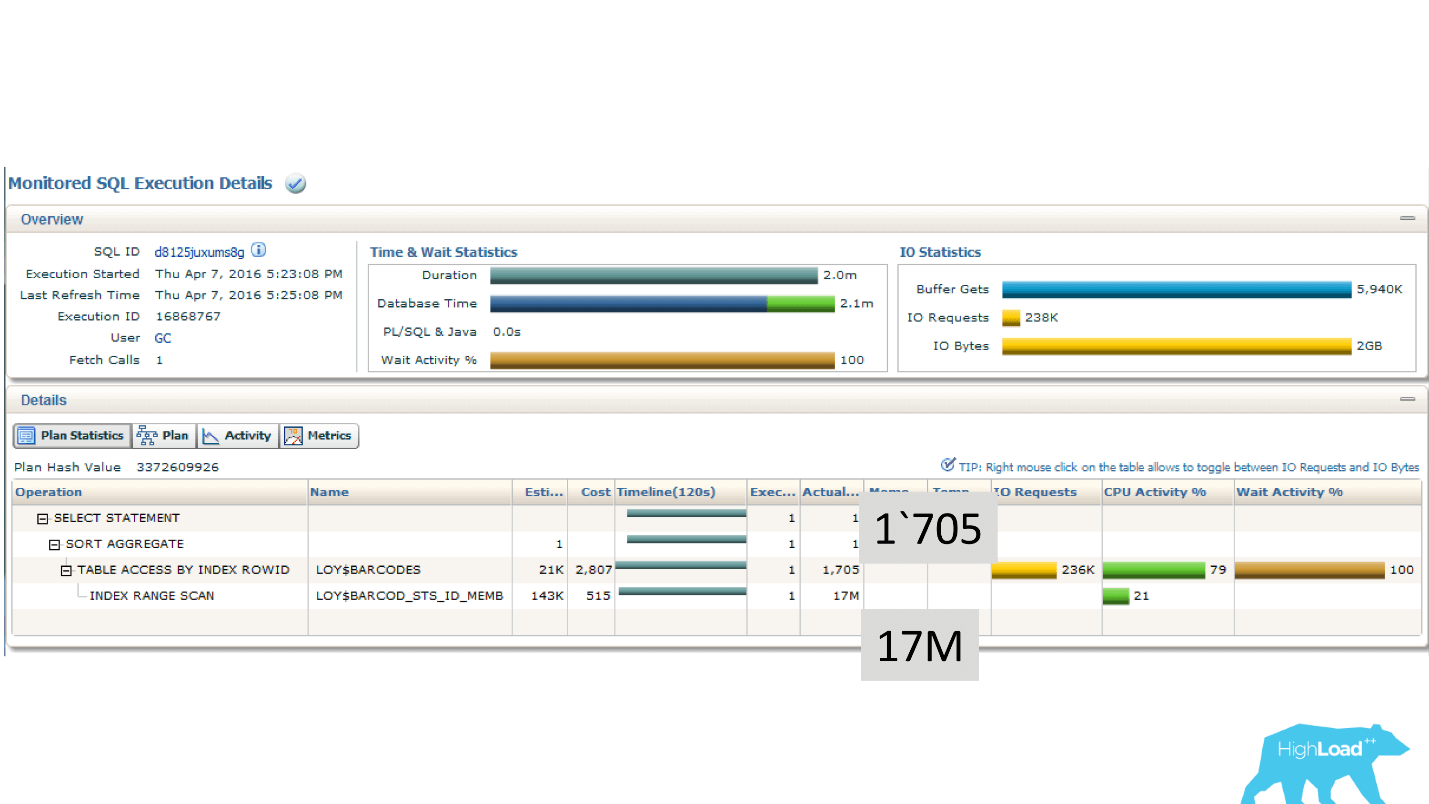Viewport: 1429px width, 804px height.
Task: Show the Activity tab
Action: click(x=238, y=436)
